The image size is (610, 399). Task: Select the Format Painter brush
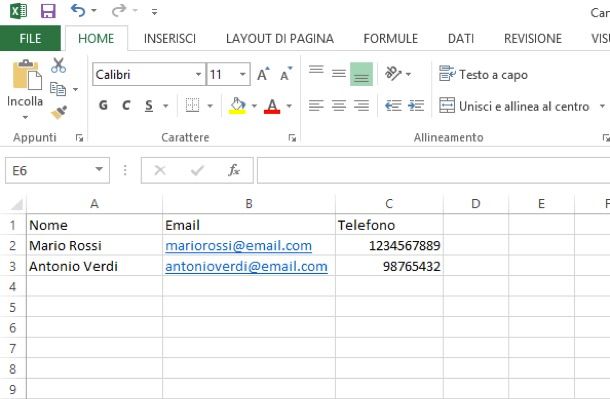[x=59, y=112]
